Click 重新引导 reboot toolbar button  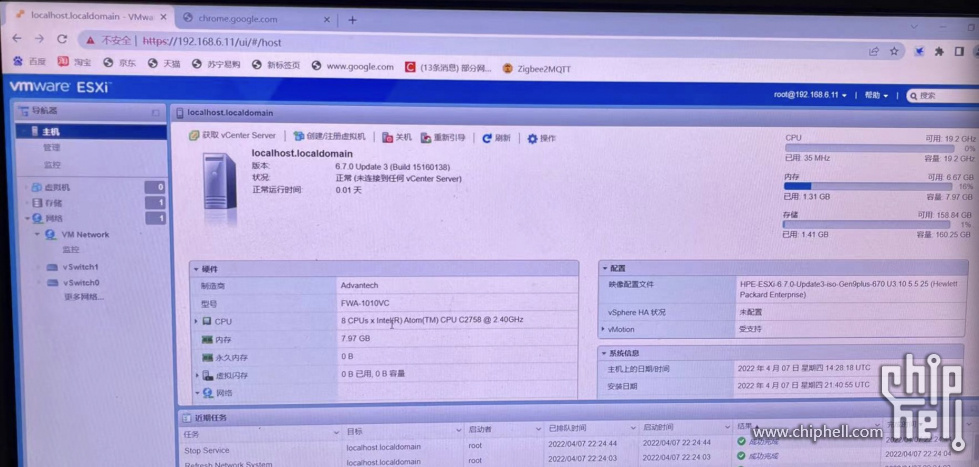coord(443,138)
